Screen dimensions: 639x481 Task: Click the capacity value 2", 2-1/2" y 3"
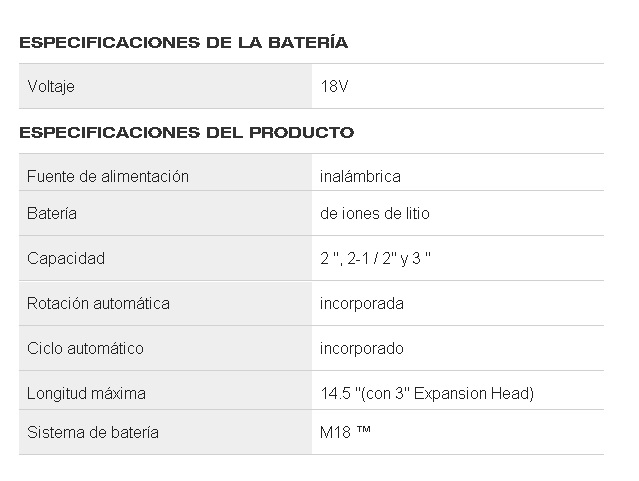[x=375, y=258]
